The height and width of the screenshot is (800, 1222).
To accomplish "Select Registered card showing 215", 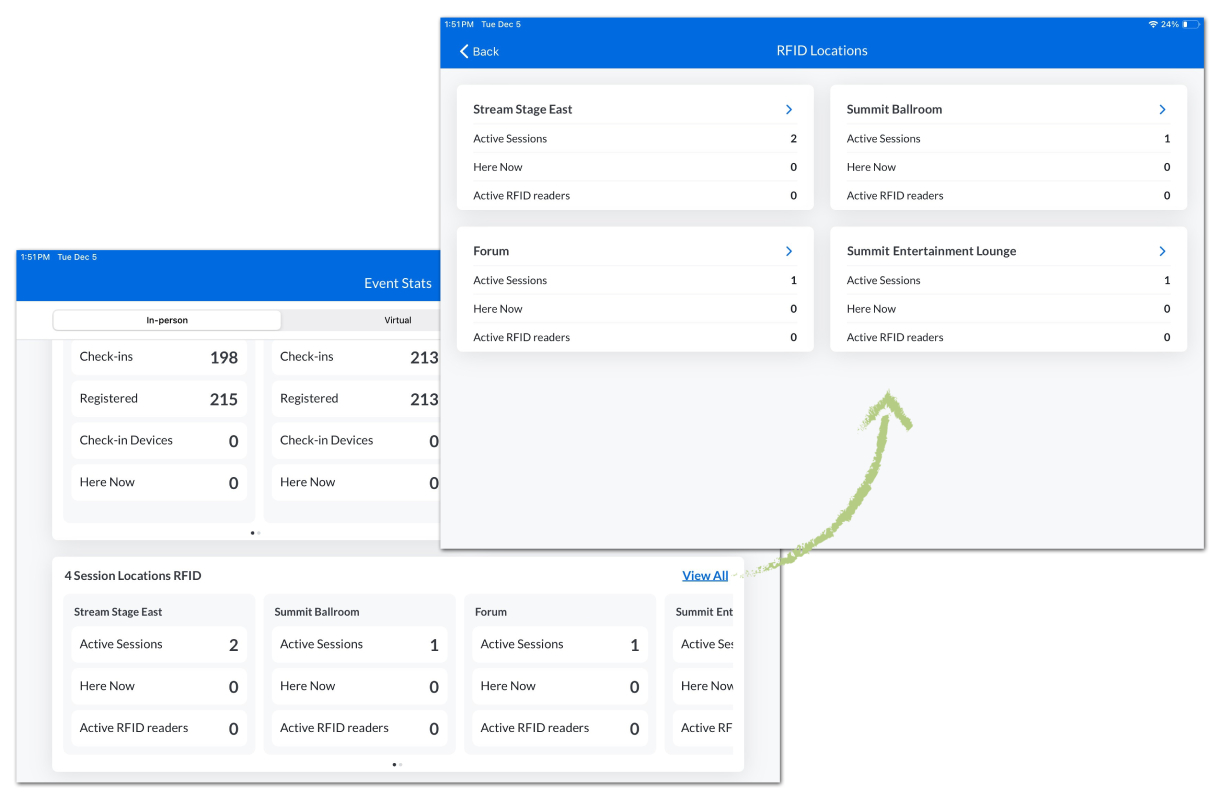I will [x=159, y=399].
